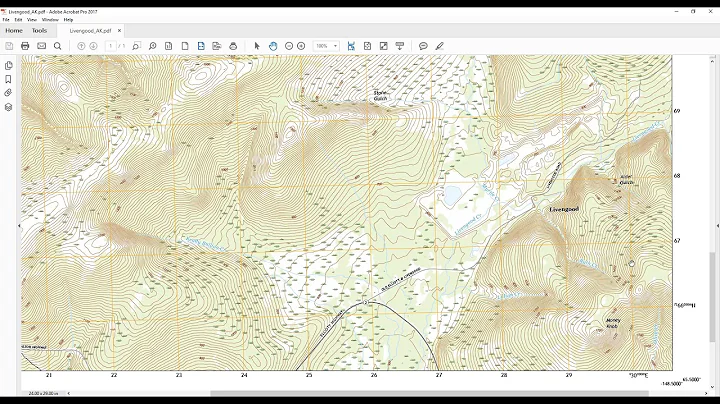Go to next page down arrow
This screenshot has width=720, height=404.
click(x=93, y=46)
